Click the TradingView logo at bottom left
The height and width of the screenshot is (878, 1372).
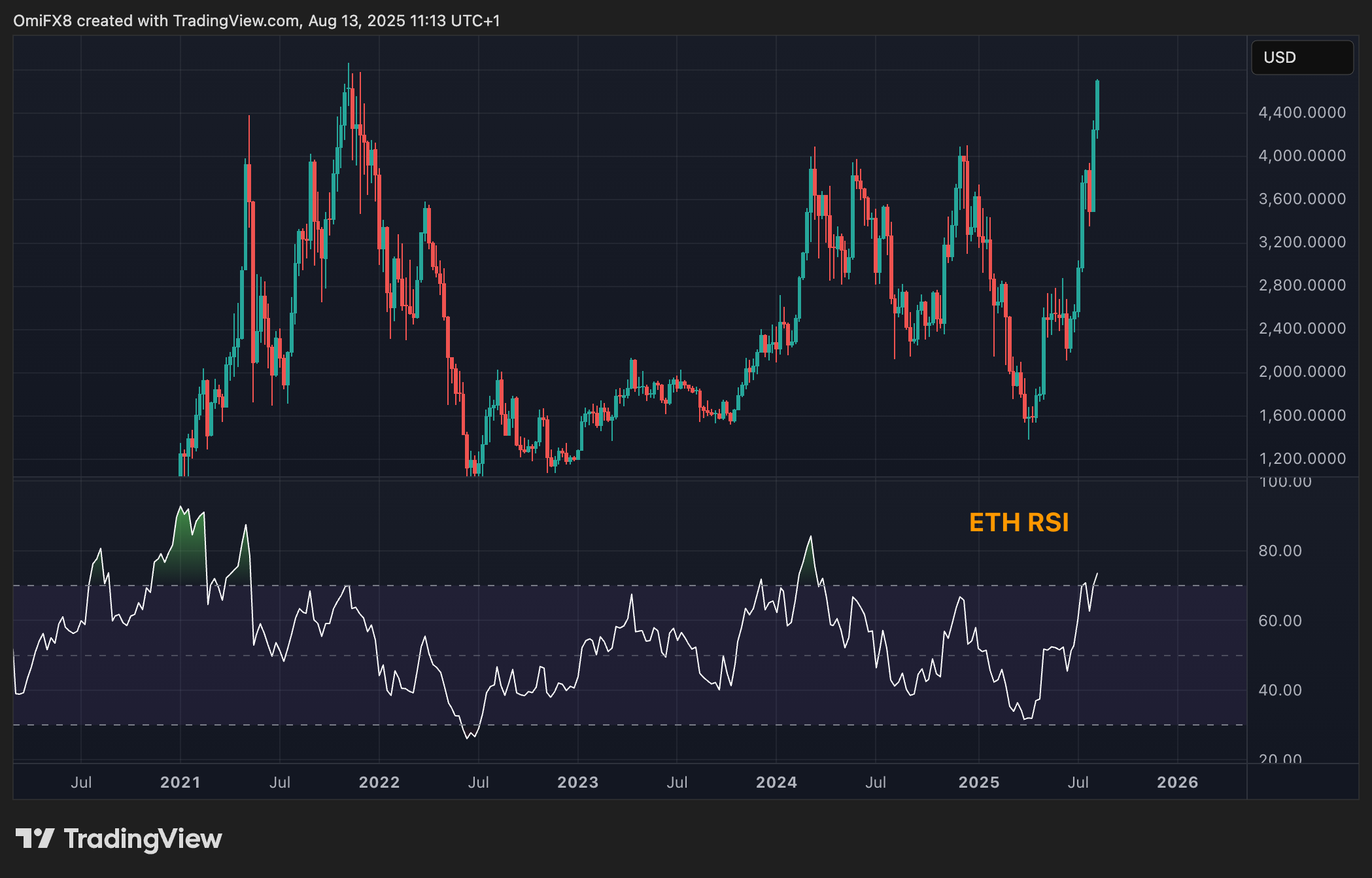click(118, 839)
